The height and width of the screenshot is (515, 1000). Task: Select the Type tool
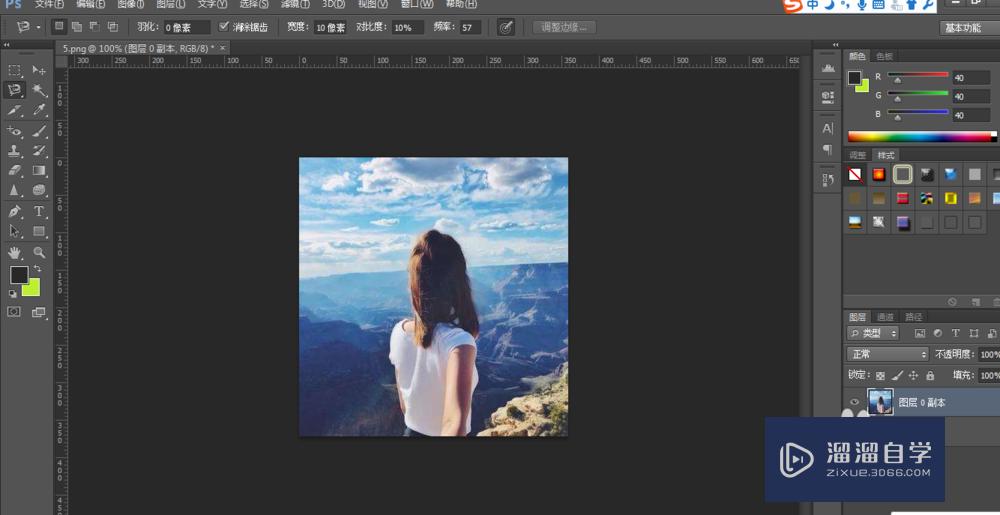39,211
